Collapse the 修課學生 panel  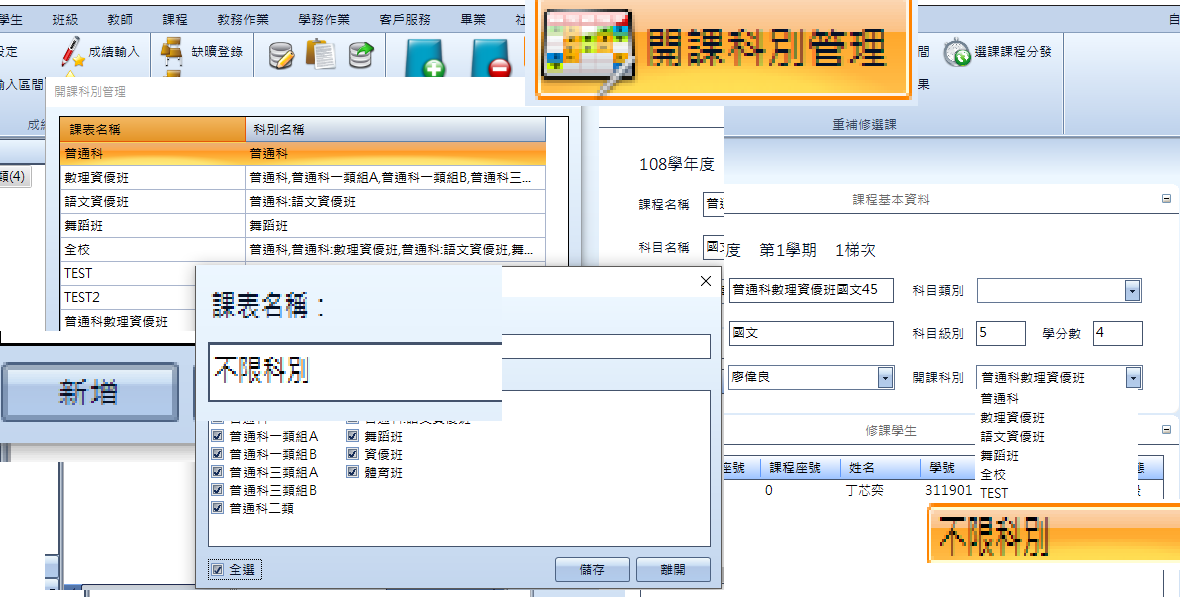(1166, 430)
